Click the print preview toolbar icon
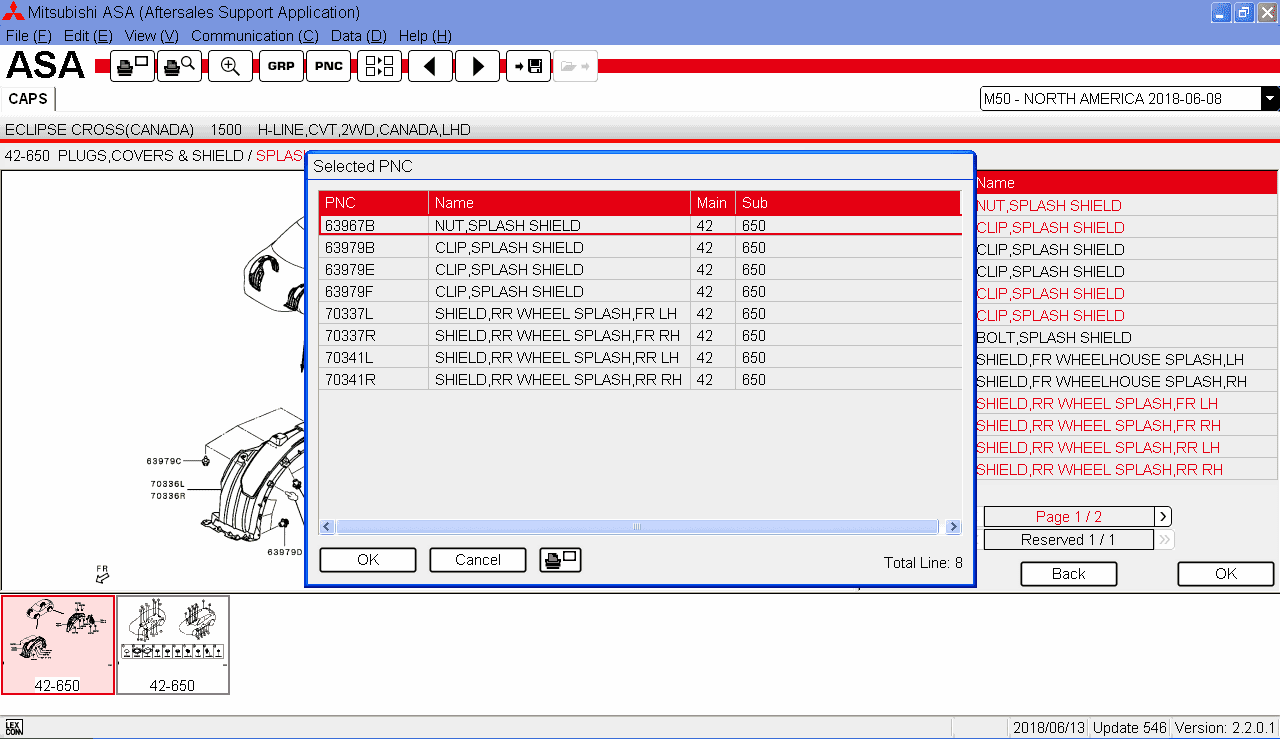 (132, 66)
